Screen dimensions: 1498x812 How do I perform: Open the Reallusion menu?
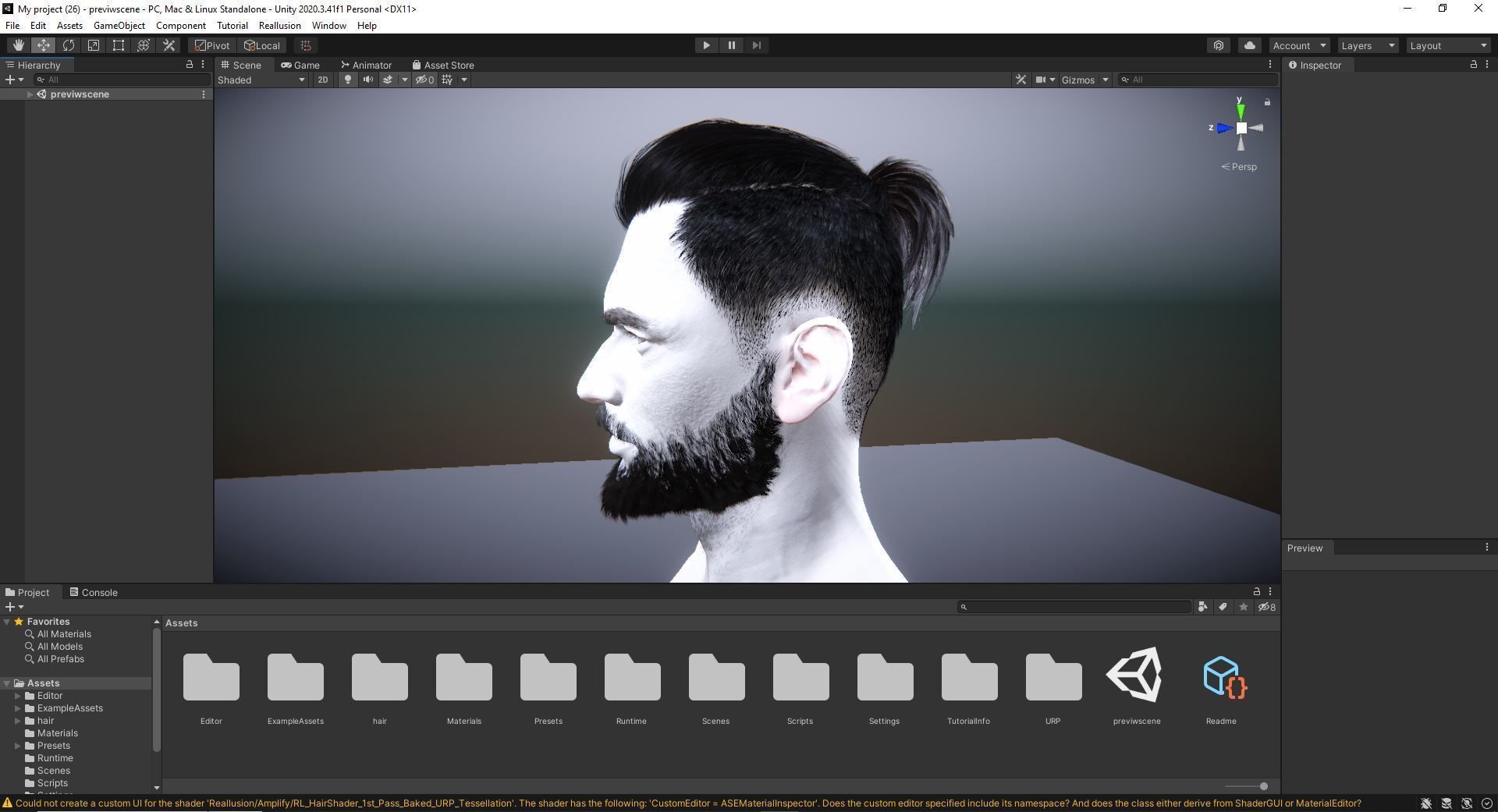[279, 26]
